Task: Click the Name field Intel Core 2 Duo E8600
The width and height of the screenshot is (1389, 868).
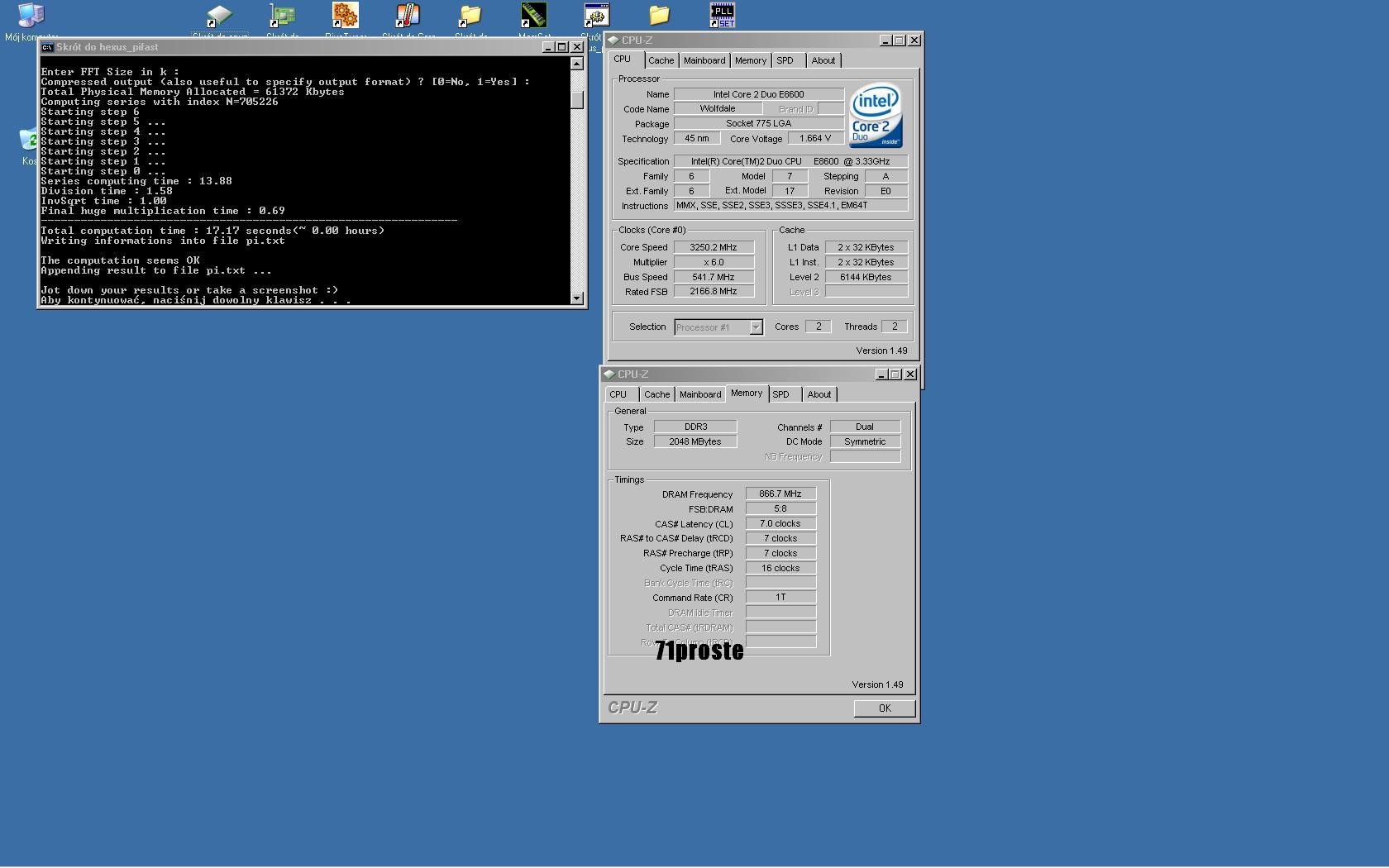Action: click(x=759, y=94)
